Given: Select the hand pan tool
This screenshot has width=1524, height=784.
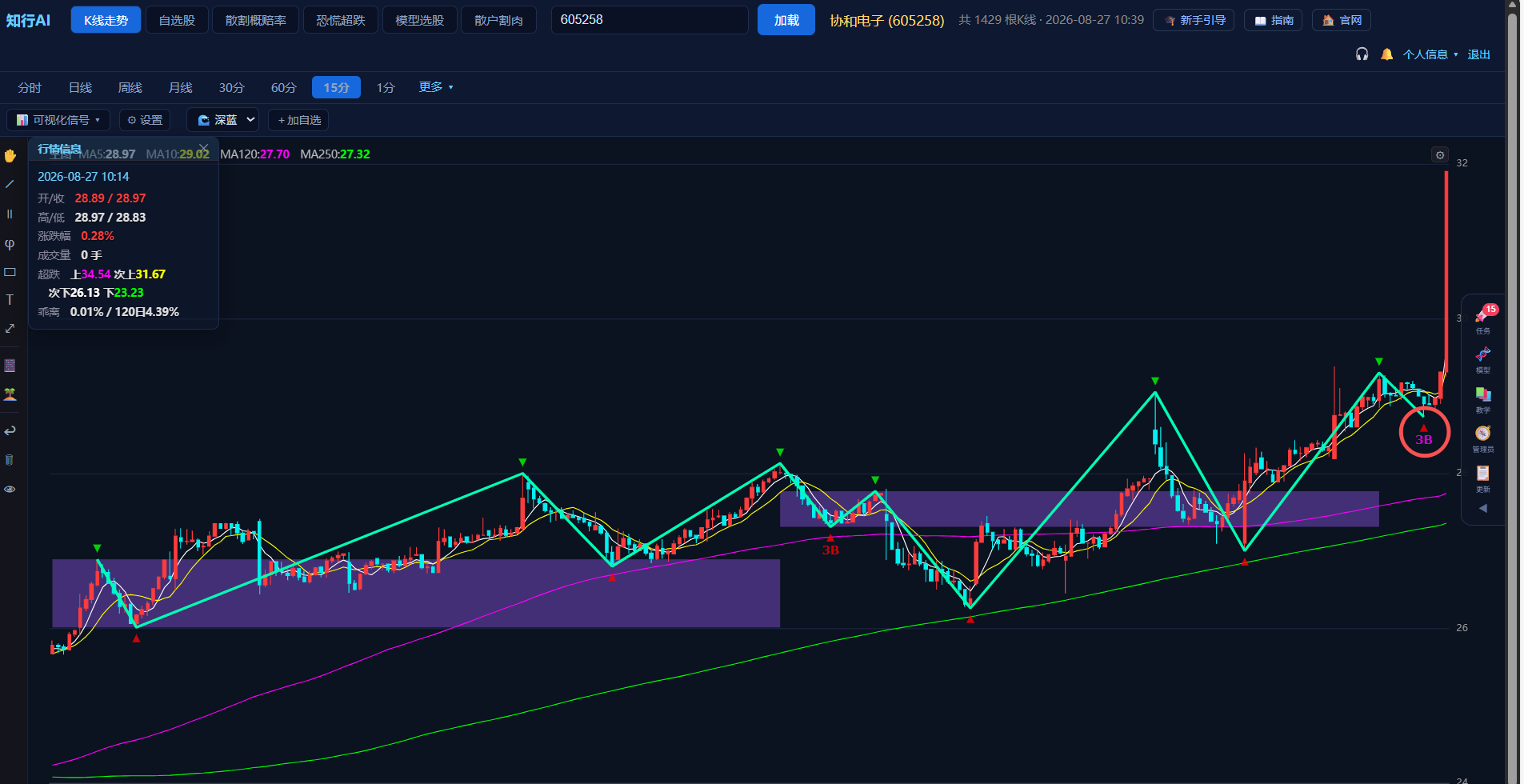Looking at the screenshot, I should [10, 156].
